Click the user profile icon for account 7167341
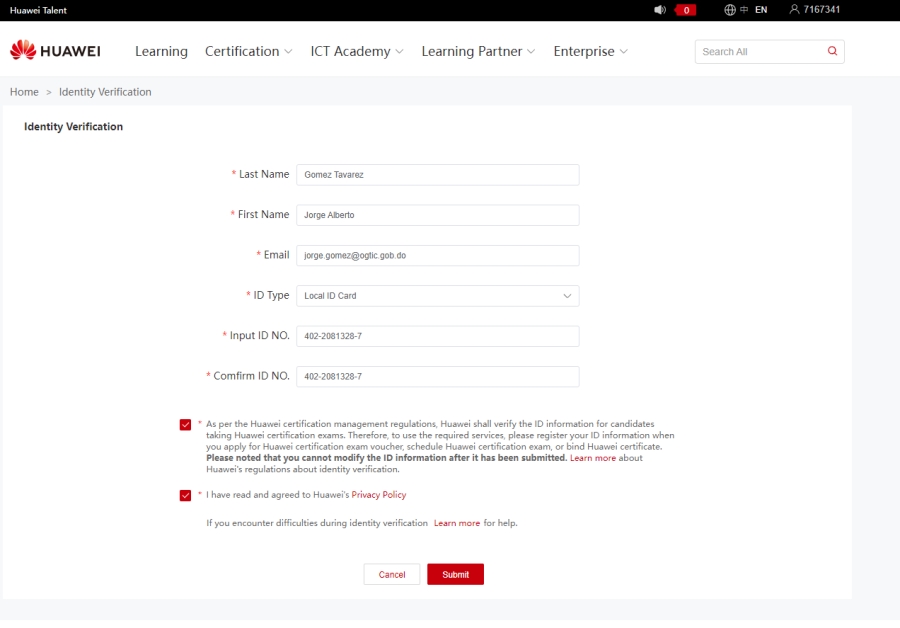 tap(795, 10)
